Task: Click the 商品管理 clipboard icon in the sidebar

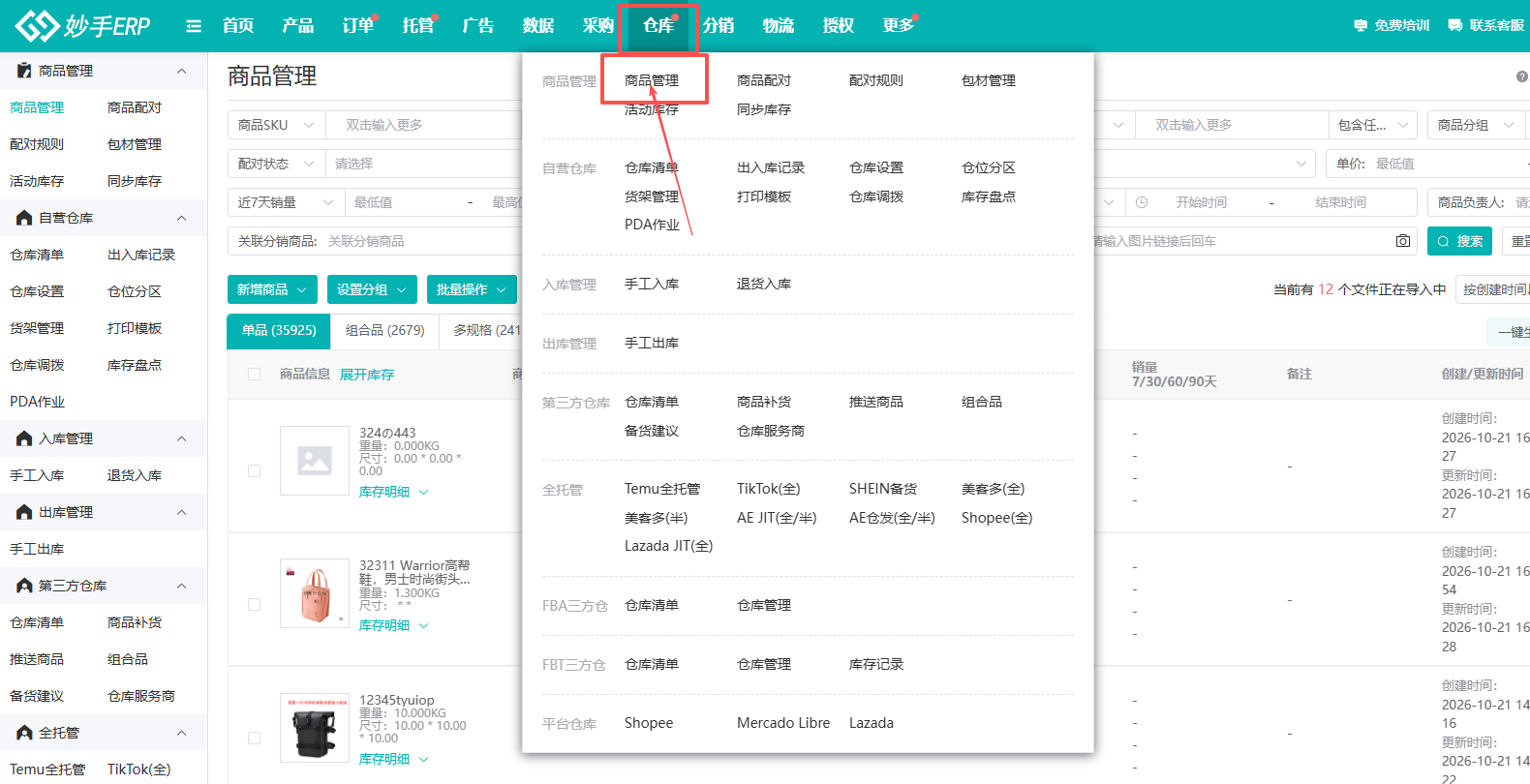Action: [x=24, y=71]
